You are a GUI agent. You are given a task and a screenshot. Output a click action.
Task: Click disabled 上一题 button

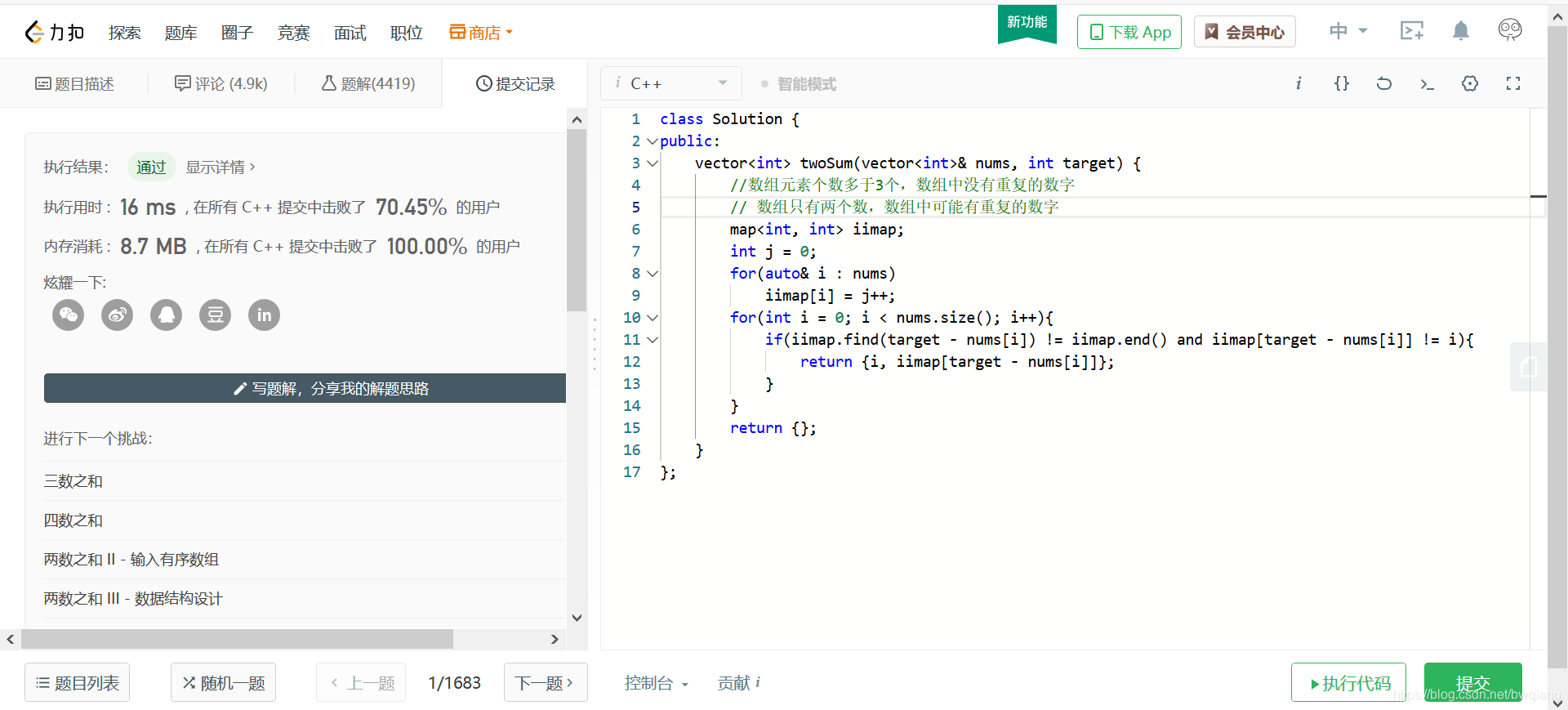[x=361, y=682]
